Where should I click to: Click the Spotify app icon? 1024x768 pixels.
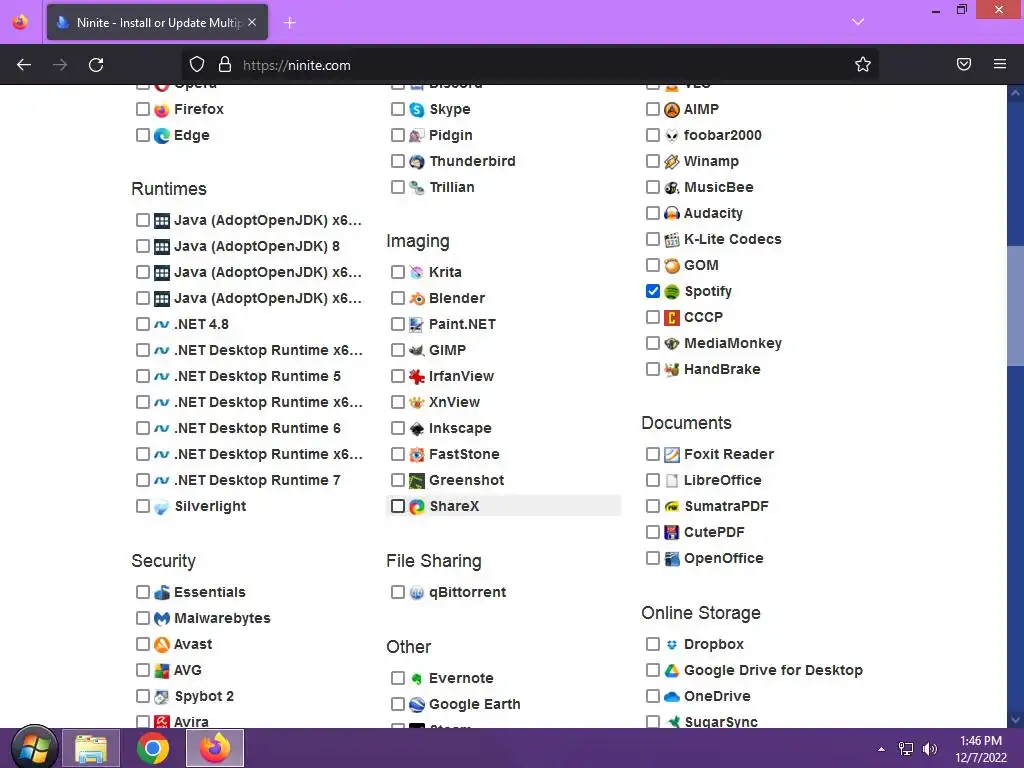click(x=671, y=291)
